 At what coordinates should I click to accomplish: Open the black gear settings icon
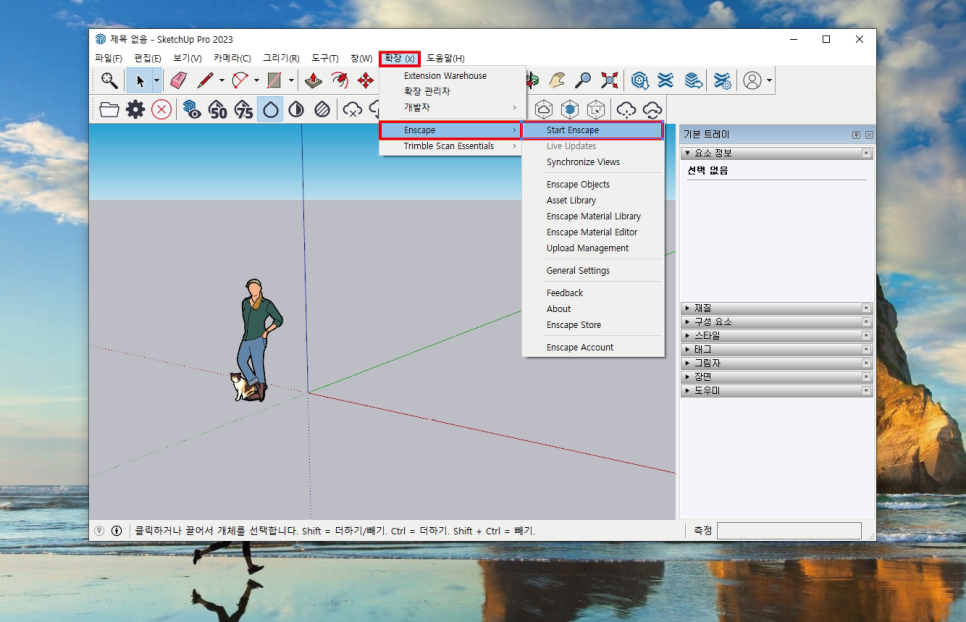tap(135, 110)
